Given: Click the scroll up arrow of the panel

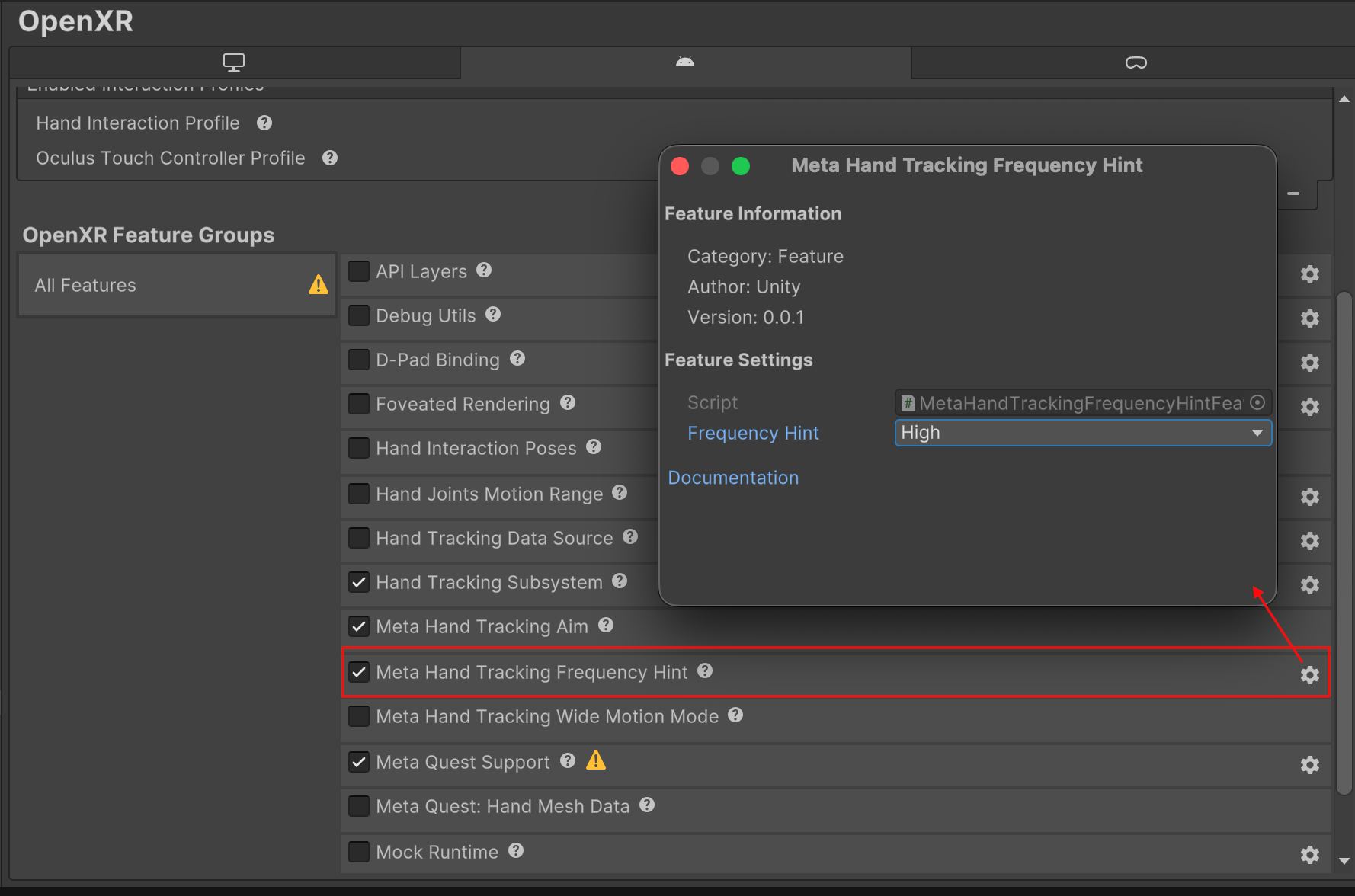Looking at the screenshot, I should pos(1344,99).
